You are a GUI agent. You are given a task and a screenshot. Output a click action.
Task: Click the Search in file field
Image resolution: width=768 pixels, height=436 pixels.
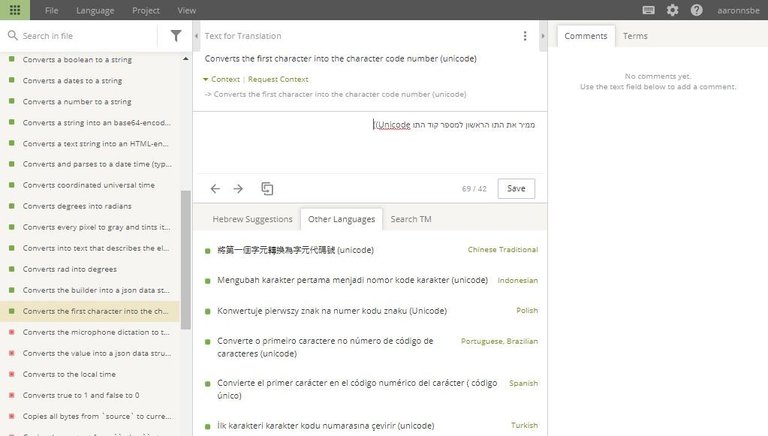point(85,36)
